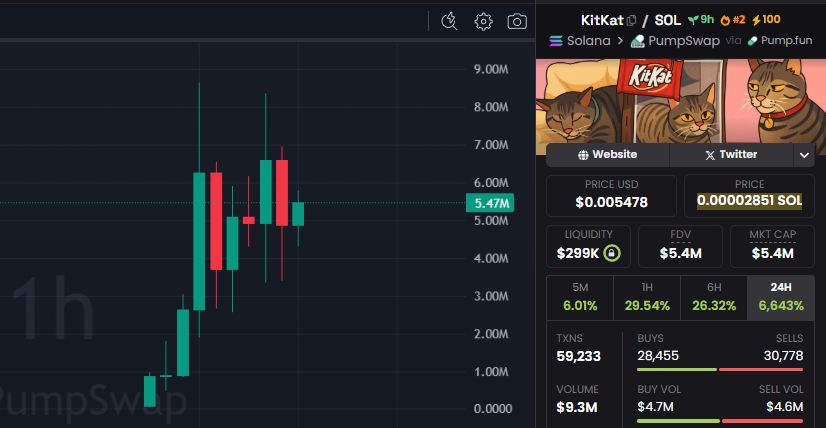826x428 pixels.
Task: Take a chart snapshot with camera icon
Action: coord(517,22)
